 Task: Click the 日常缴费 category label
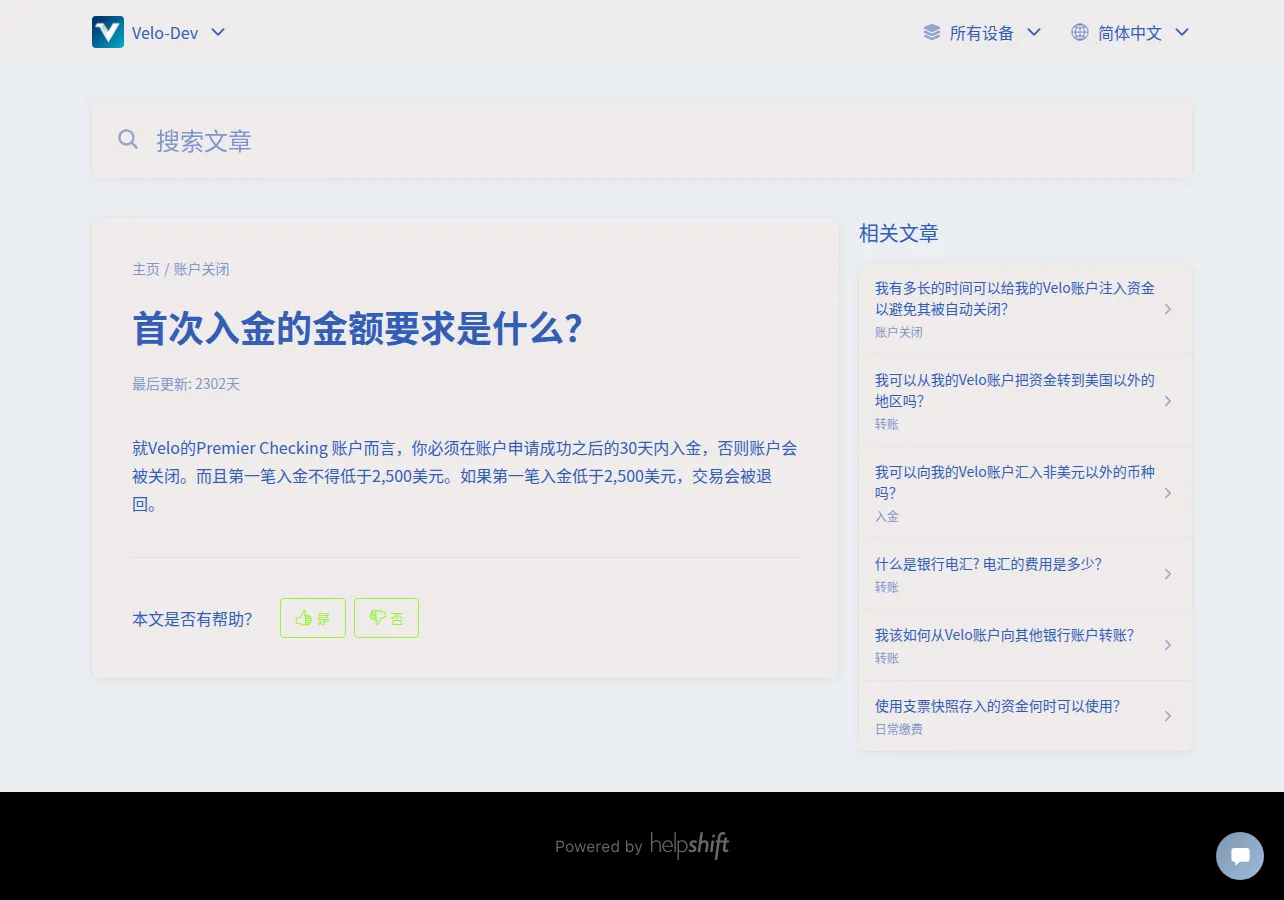899,729
